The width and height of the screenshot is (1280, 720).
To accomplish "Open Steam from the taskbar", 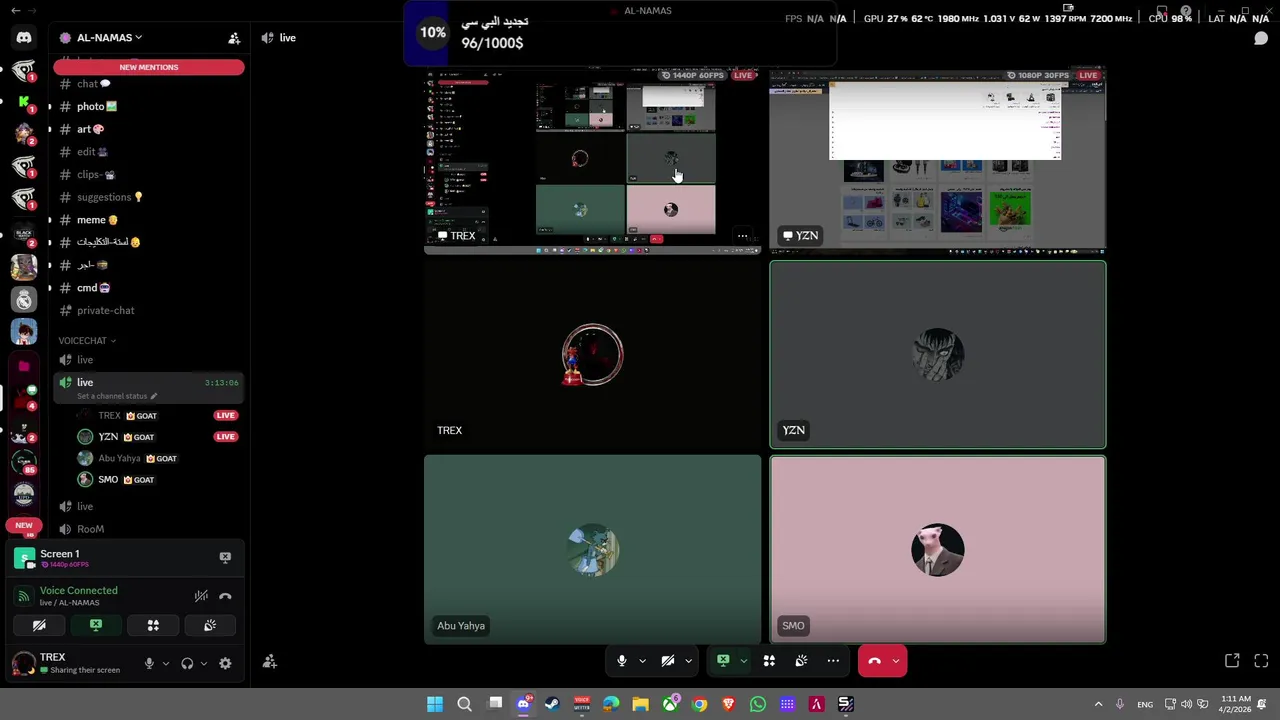I will (552, 704).
